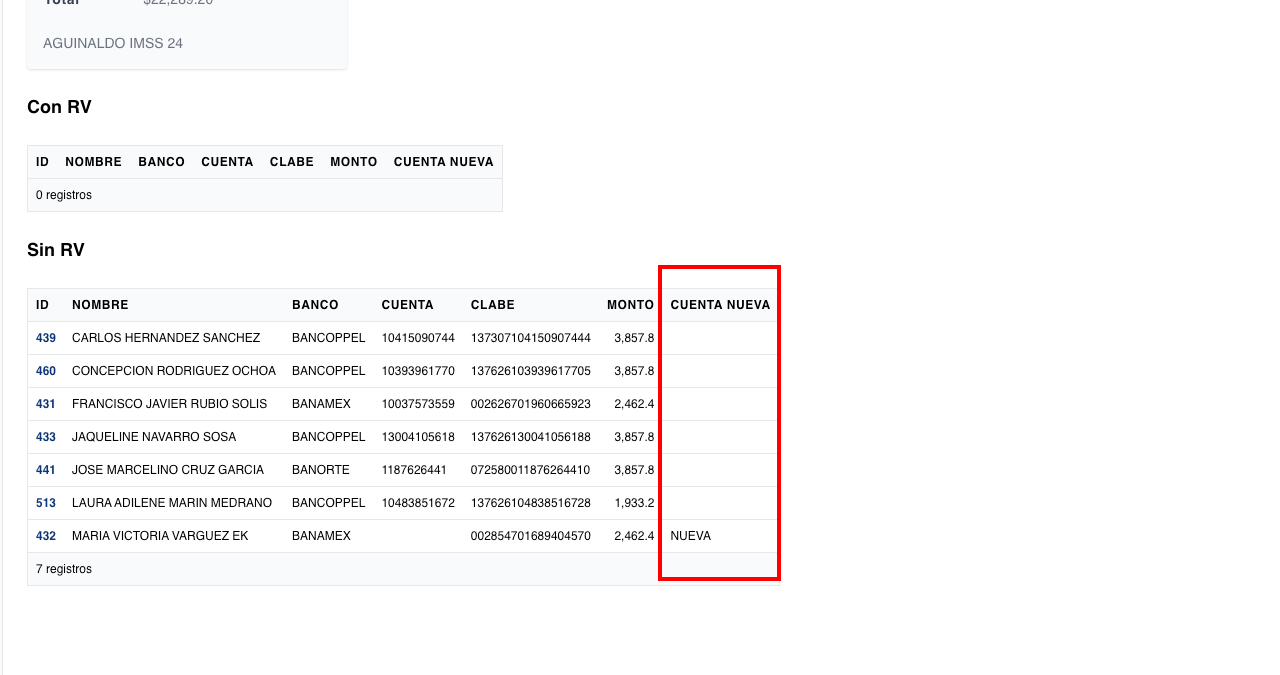Click MONTO header in Sin RV table
This screenshot has width=1280, height=675.
630,305
